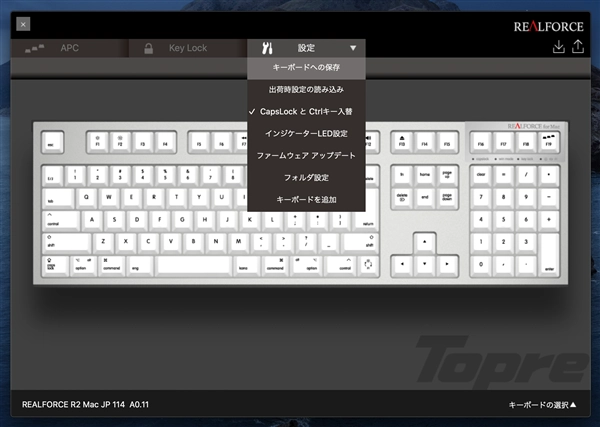Select the esc key on the keyboard
The image size is (600, 427).
tap(52, 142)
